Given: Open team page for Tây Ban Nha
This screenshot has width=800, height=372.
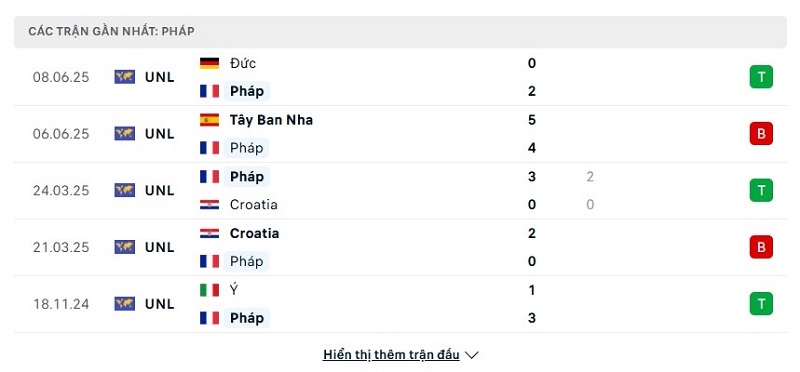Looking at the screenshot, I should 271,120.
